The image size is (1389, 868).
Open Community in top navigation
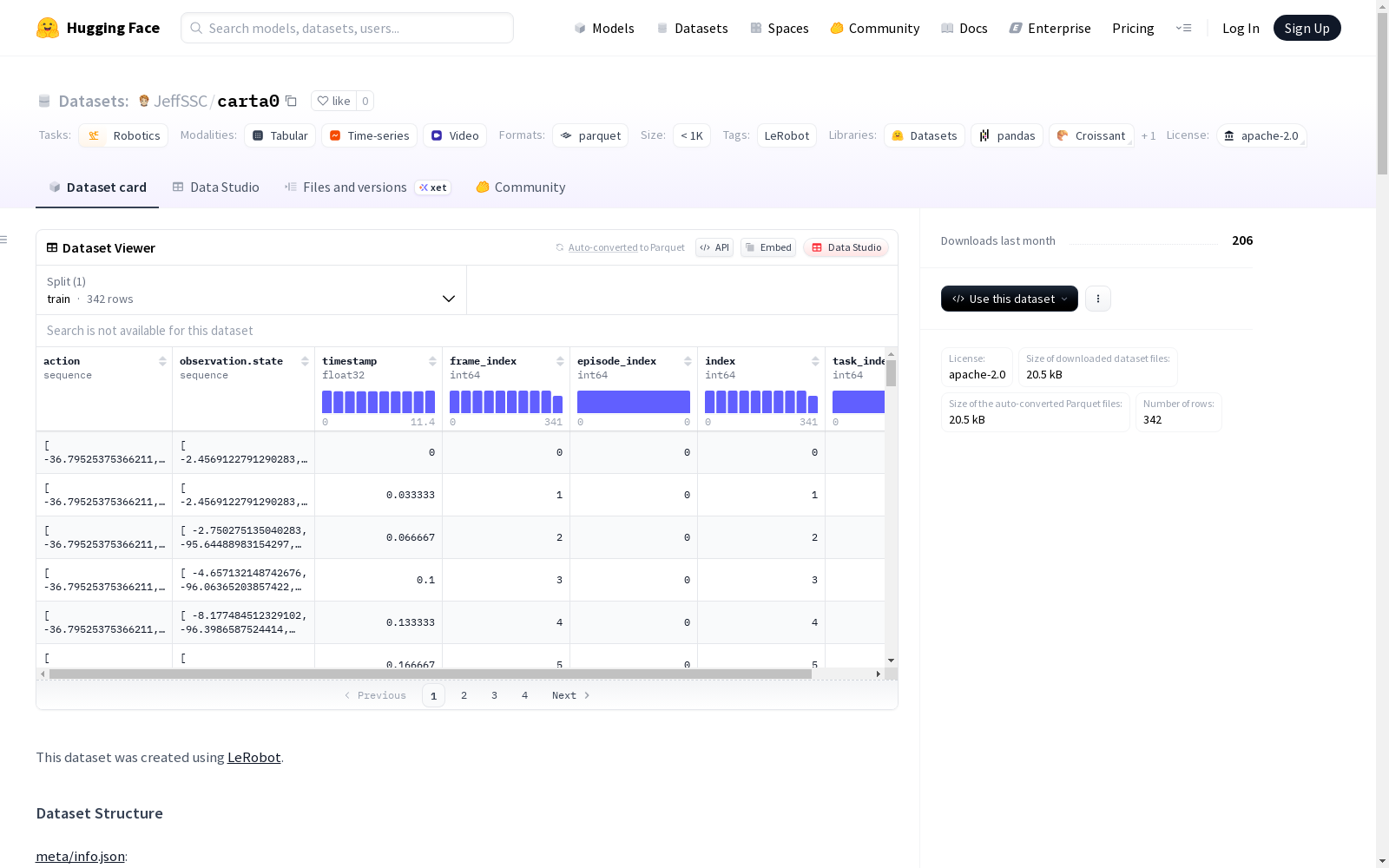click(875, 28)
